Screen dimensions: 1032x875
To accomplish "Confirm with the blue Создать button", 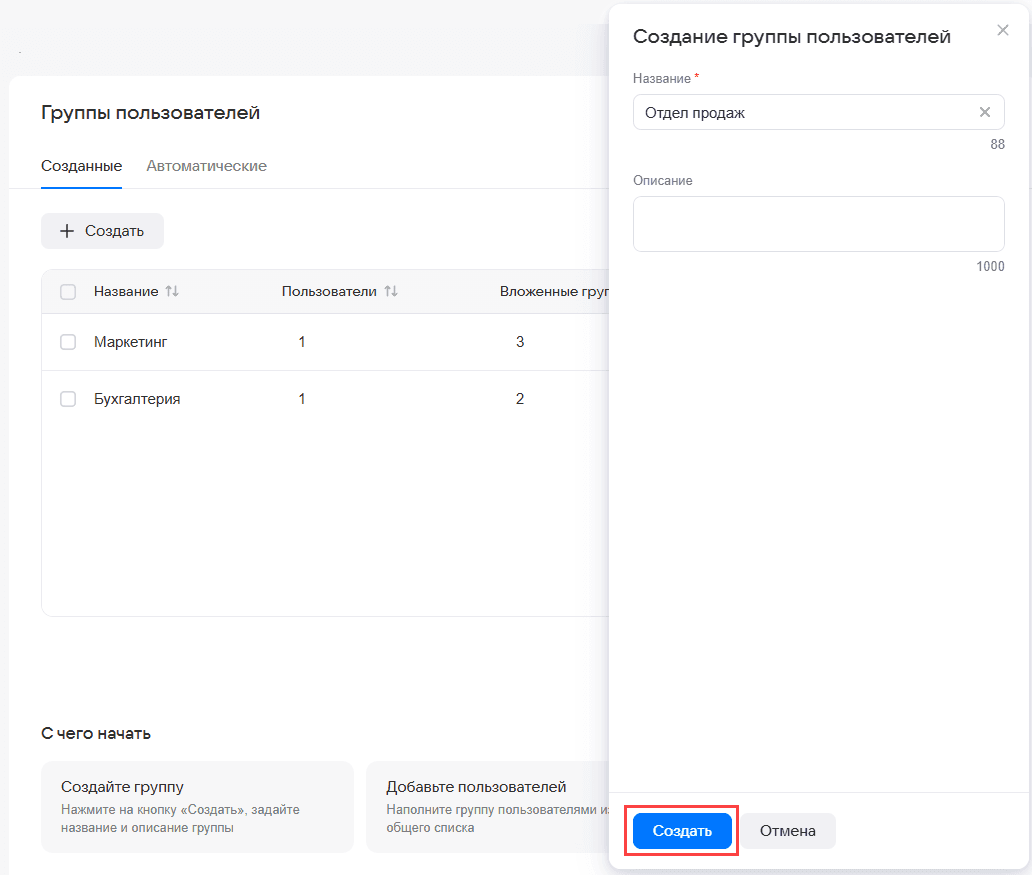I will coord(682,831).
